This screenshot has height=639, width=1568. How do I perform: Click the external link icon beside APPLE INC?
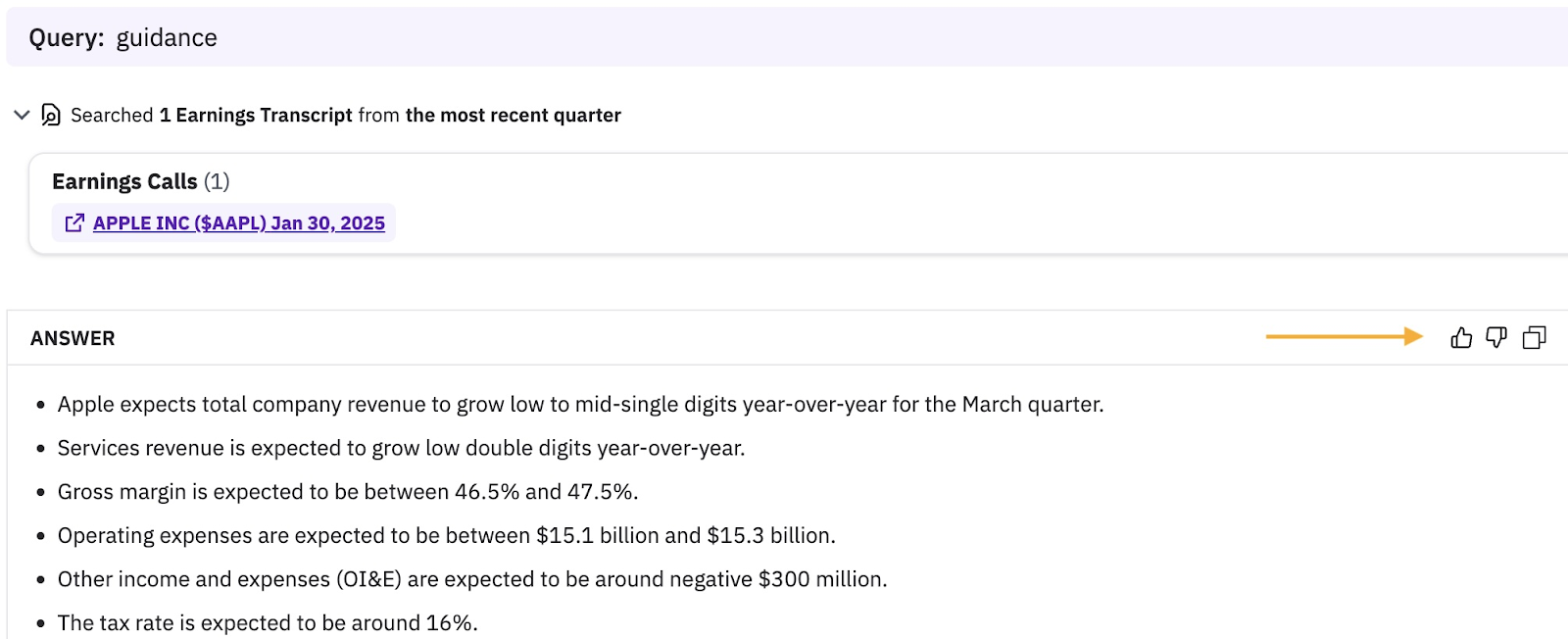point(74,223)
